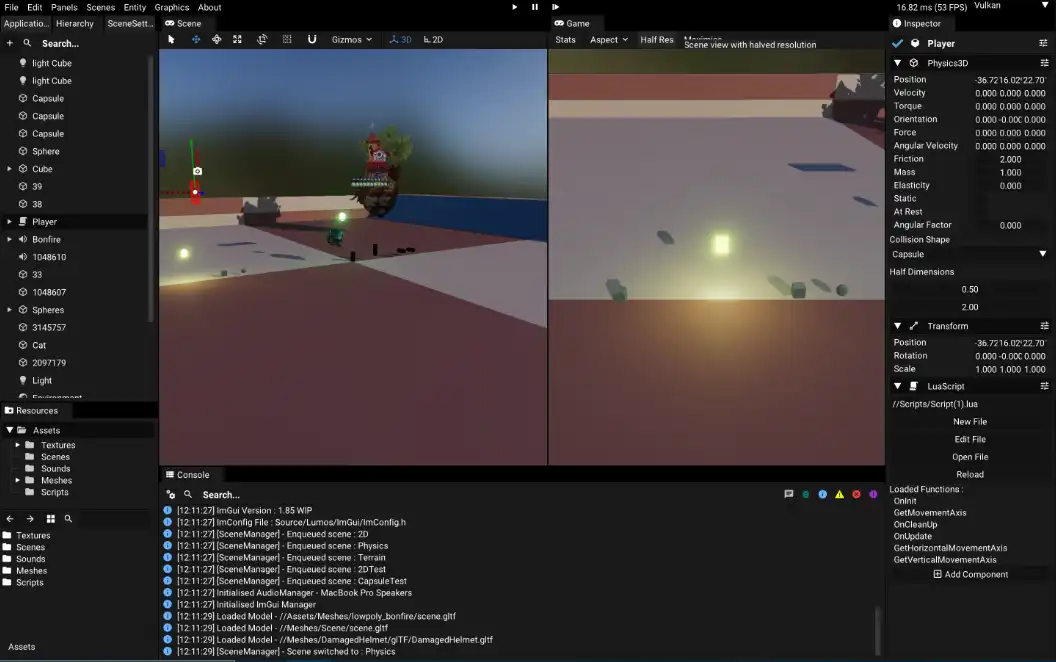Open the Gizmos dropdown
This screenshot has height=662, width=1056.
click(352, 40)
